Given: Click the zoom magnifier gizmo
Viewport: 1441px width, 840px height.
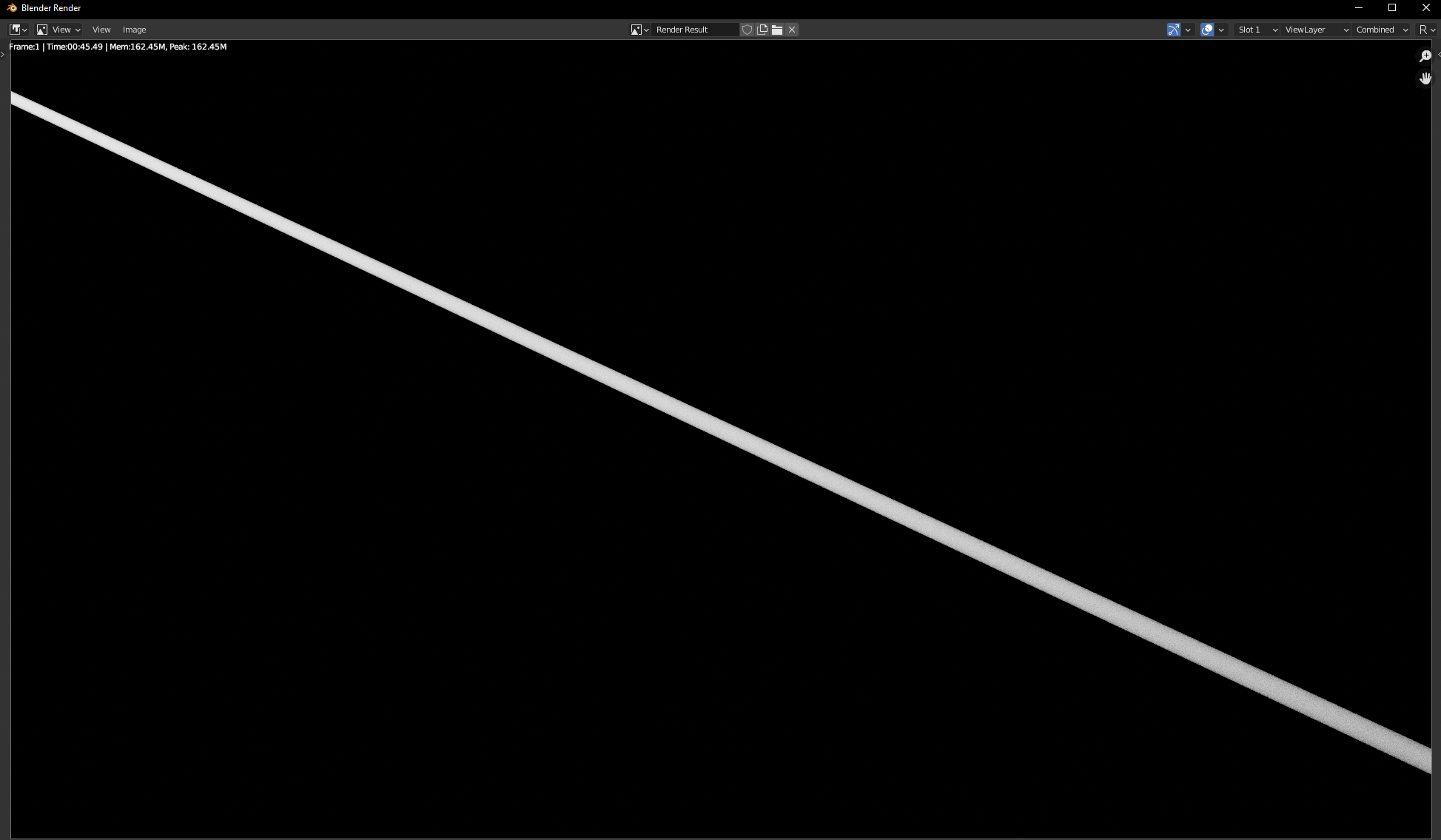Looking at the screenshot, I should [x=1425, y=56].
